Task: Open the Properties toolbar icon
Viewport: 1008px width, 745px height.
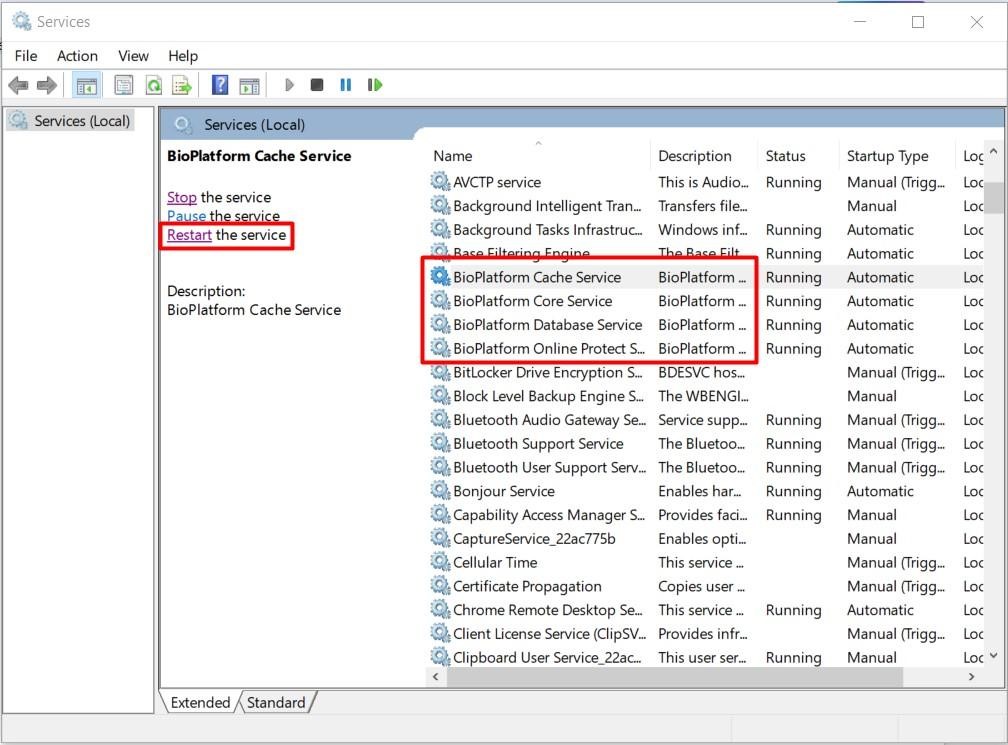Action: tap(123, 85)
